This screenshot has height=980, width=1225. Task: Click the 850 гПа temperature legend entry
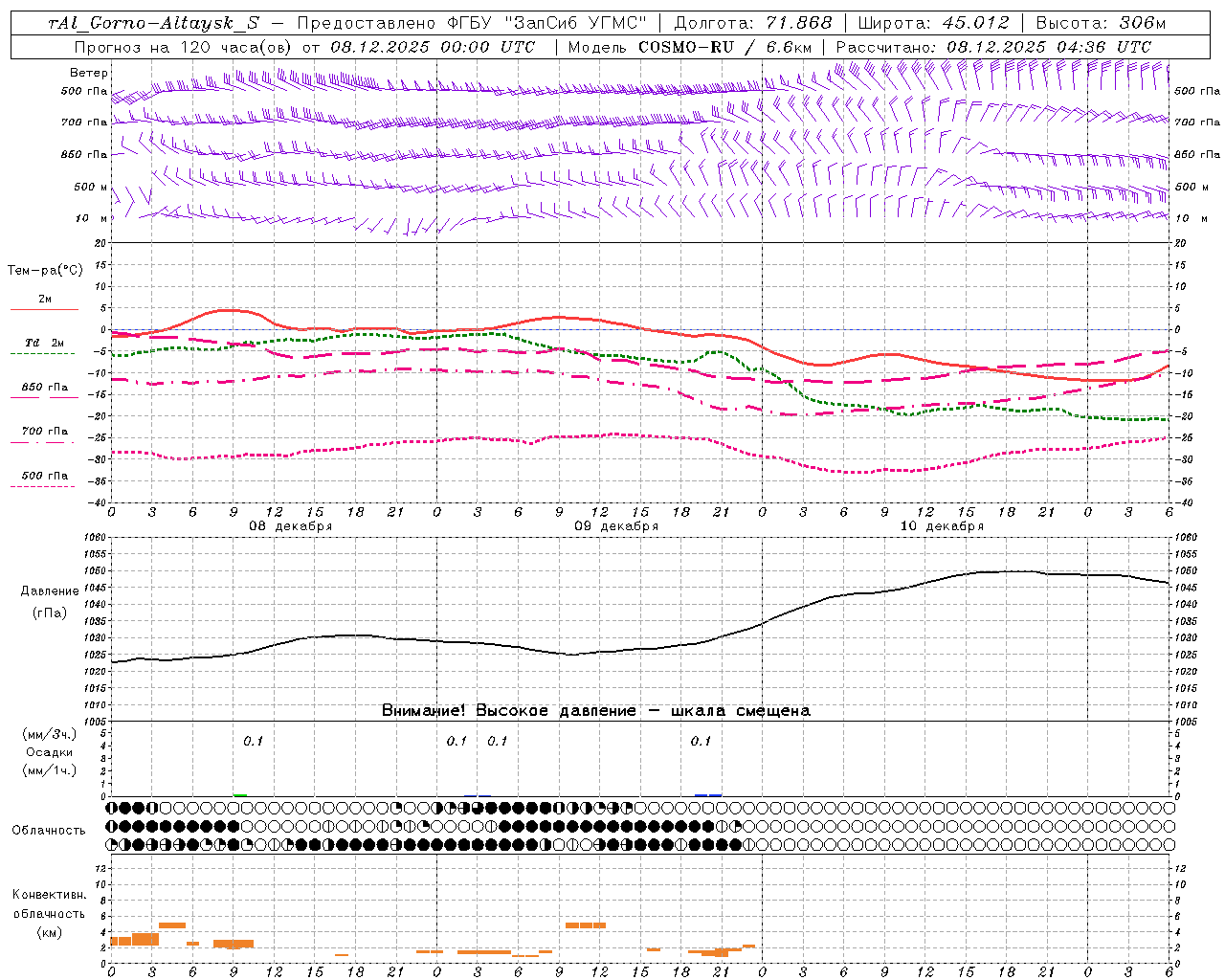click(45, 388)
